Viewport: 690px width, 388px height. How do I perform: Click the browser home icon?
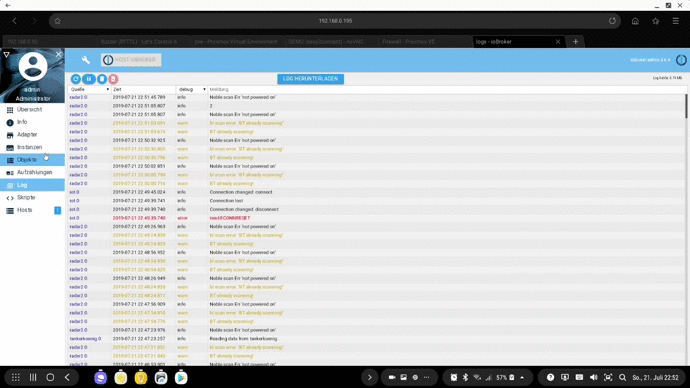coord(635,21)
